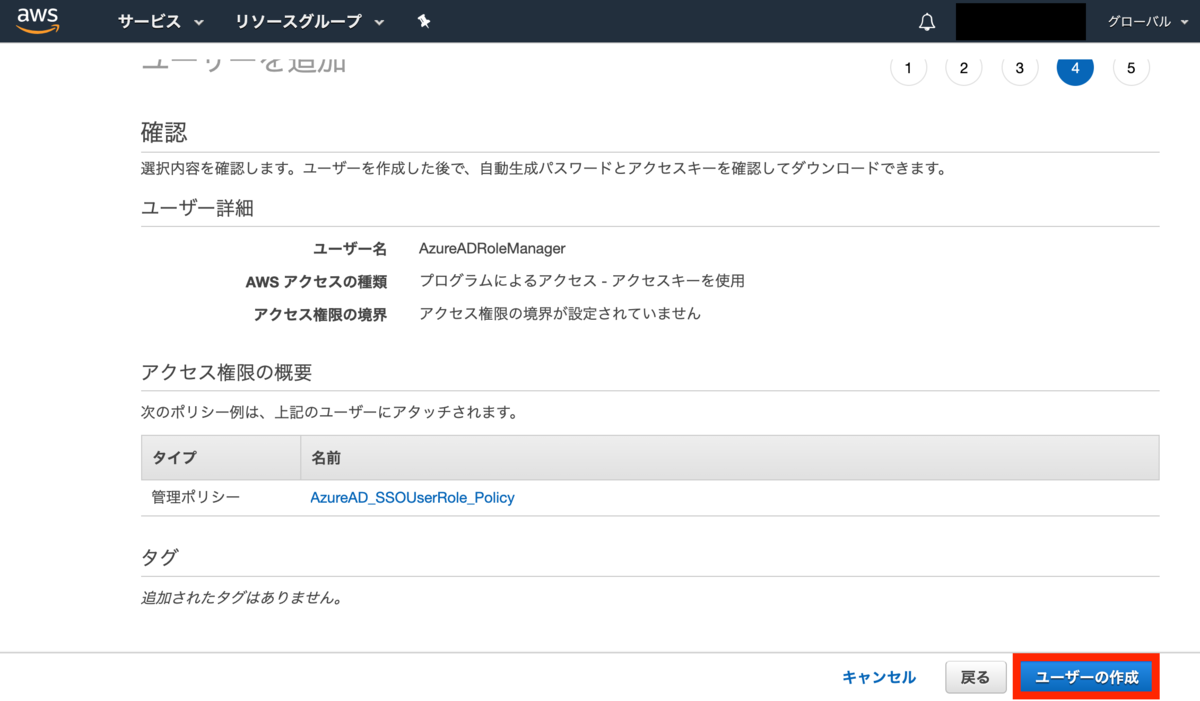Open notifications bell icon
This screenshot has height=701, width=1200.
tap(927, 22)
